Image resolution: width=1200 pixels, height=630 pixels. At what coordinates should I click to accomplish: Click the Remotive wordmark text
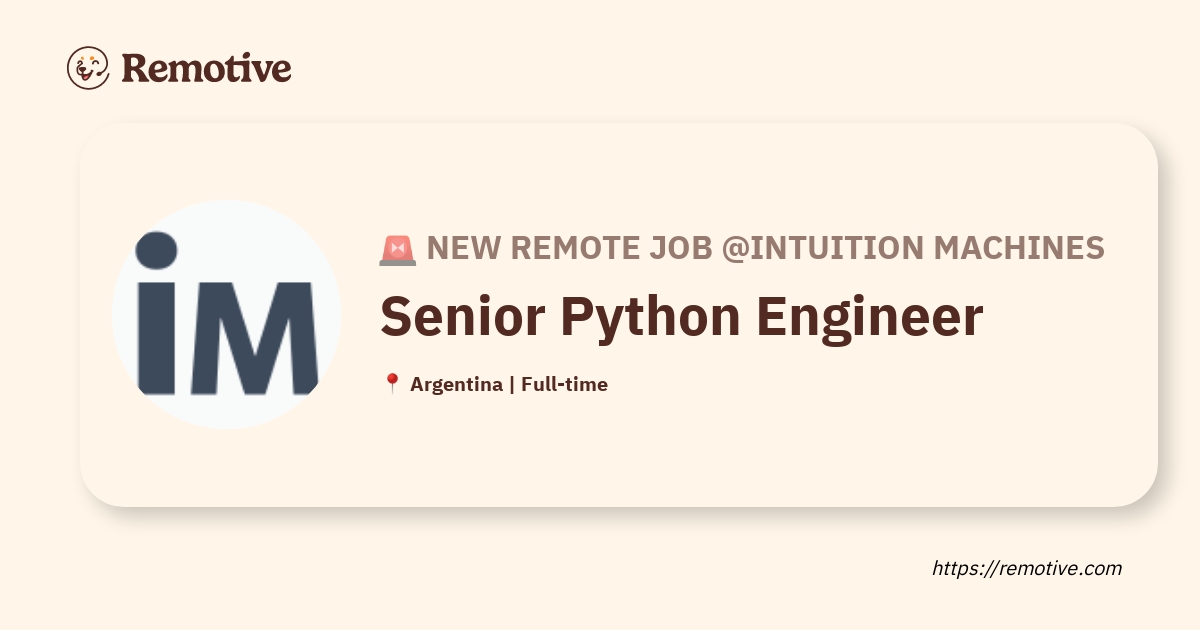[x=206, y=68]
